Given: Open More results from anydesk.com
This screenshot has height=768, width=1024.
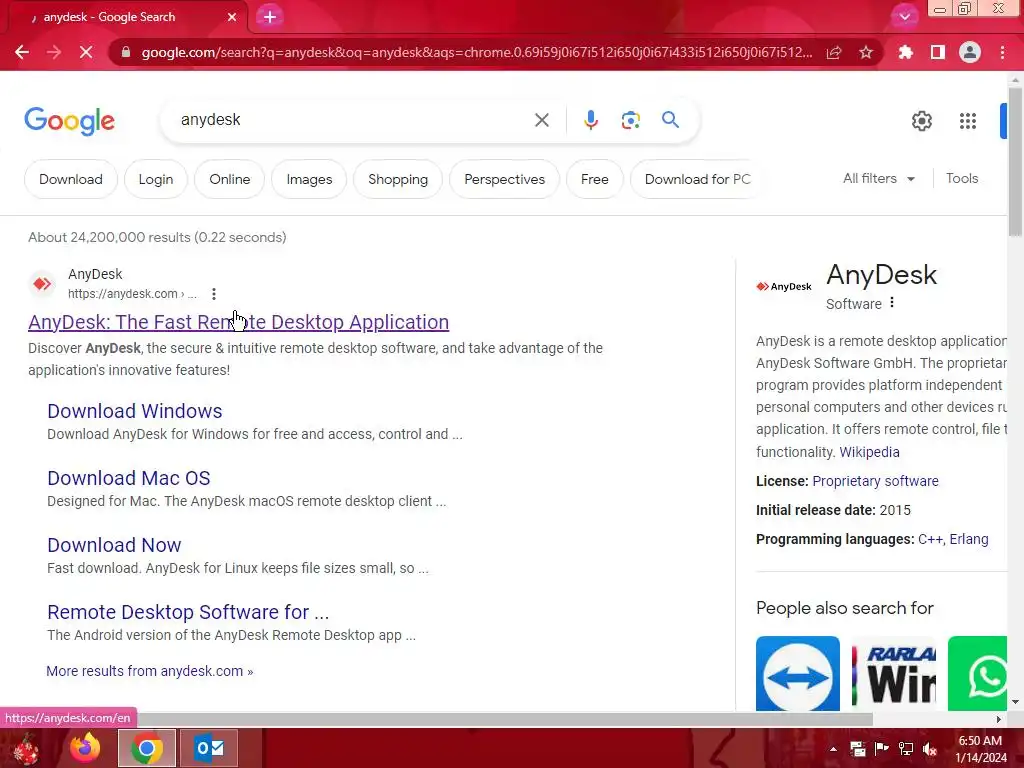Looking at the screenshot, I should 150,671.
